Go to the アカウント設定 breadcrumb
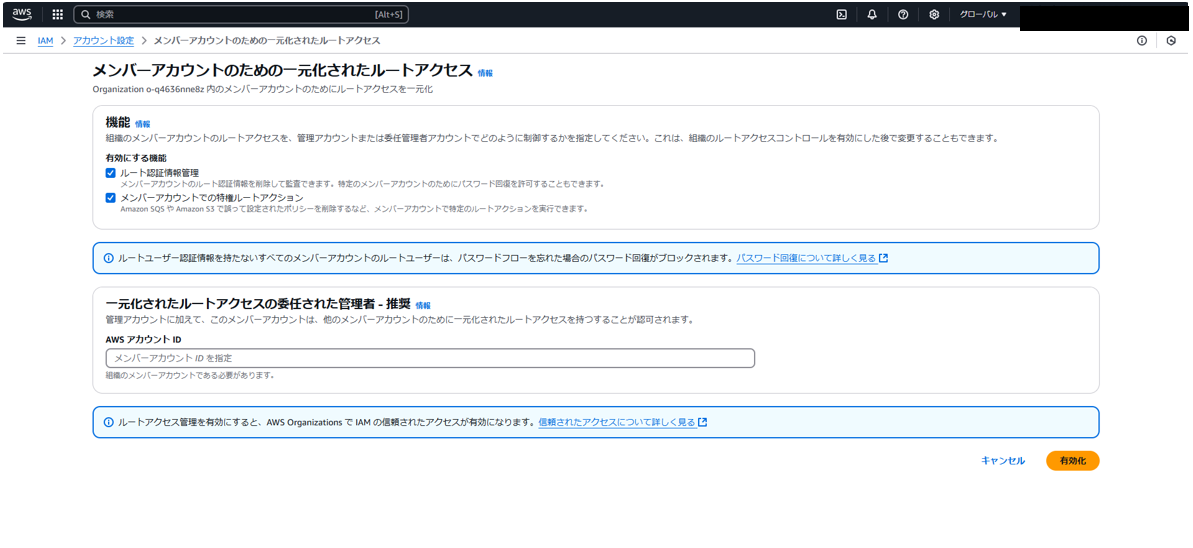The width and height of the screenshot is (1193, 548). click(103, 40)
